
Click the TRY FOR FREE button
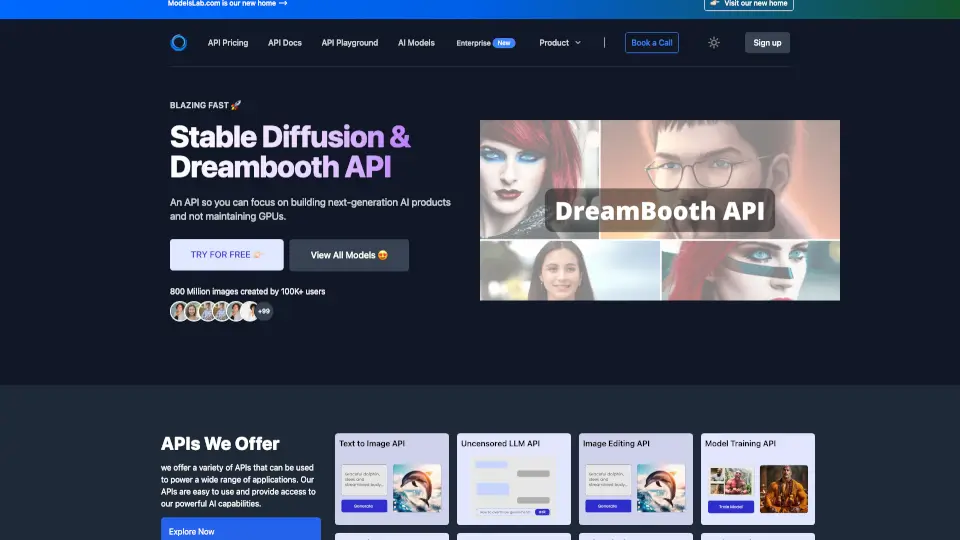(x=227, y=255)
